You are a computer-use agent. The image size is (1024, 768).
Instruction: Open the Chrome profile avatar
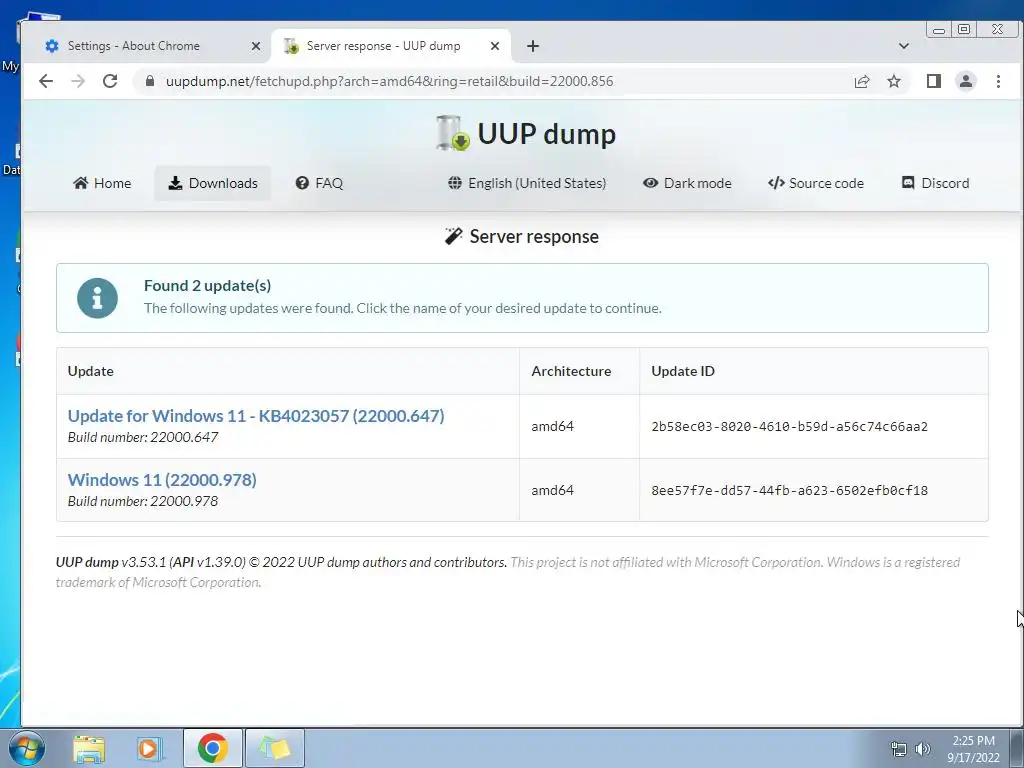point(966,81)
